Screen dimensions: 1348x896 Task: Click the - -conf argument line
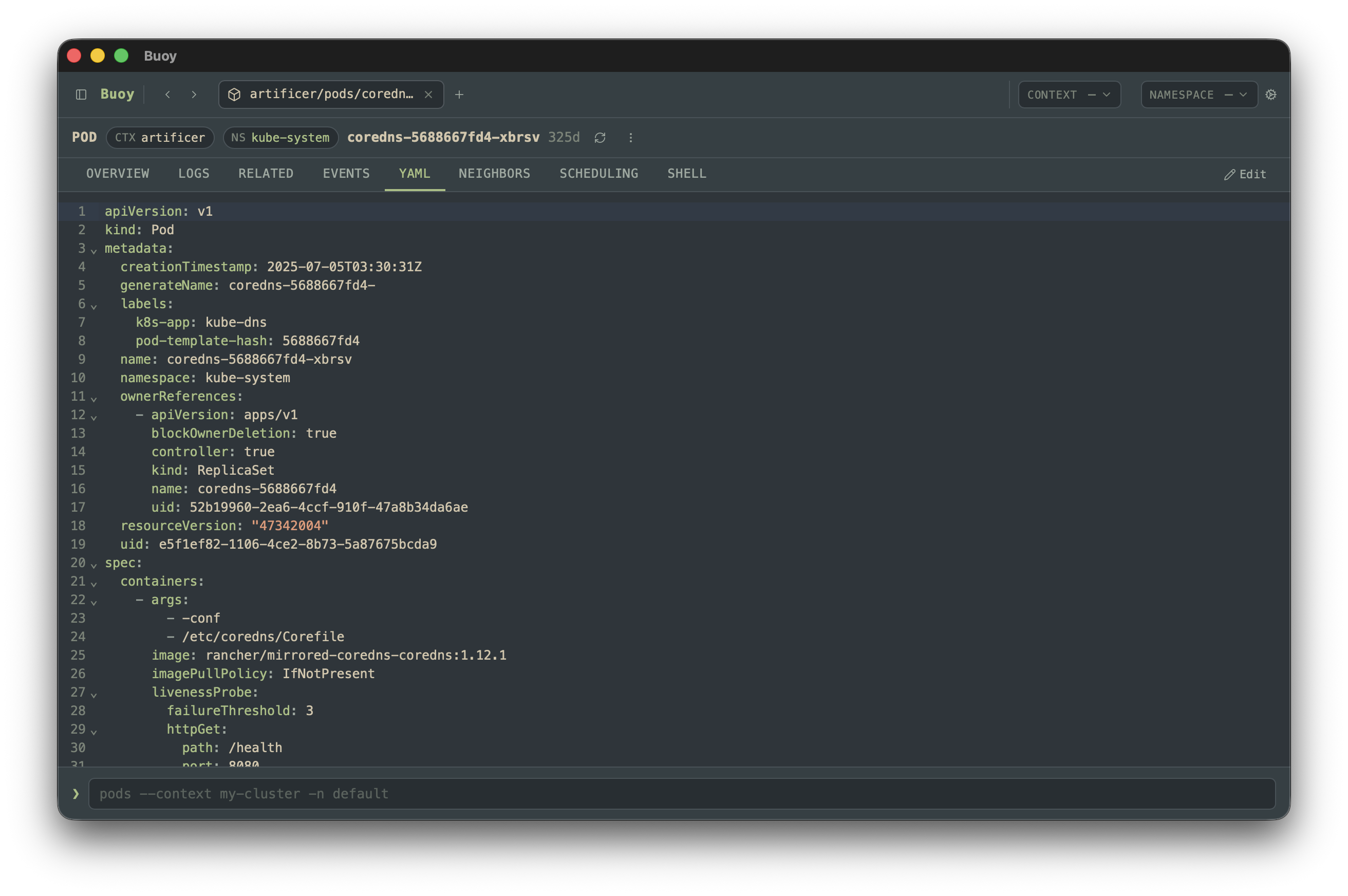tap(193, 618)
